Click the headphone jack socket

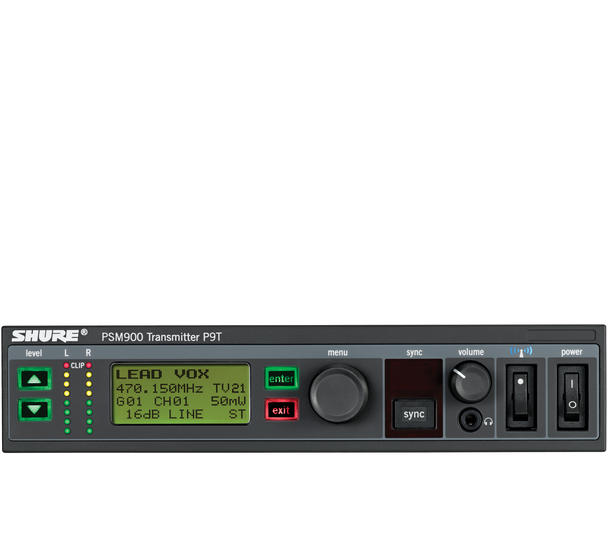[470, 420]
